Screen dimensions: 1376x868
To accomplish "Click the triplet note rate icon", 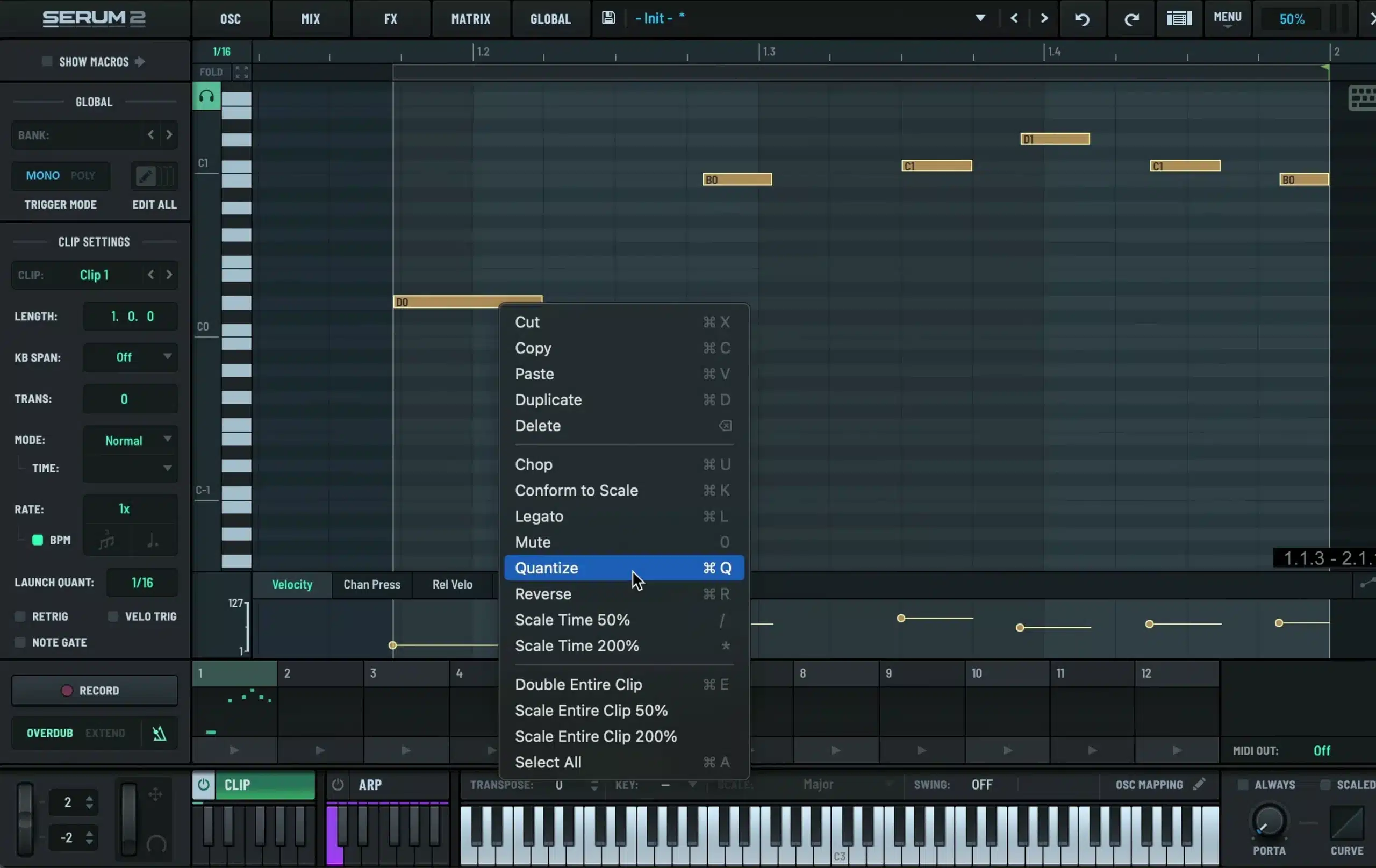I will [106, 540].
